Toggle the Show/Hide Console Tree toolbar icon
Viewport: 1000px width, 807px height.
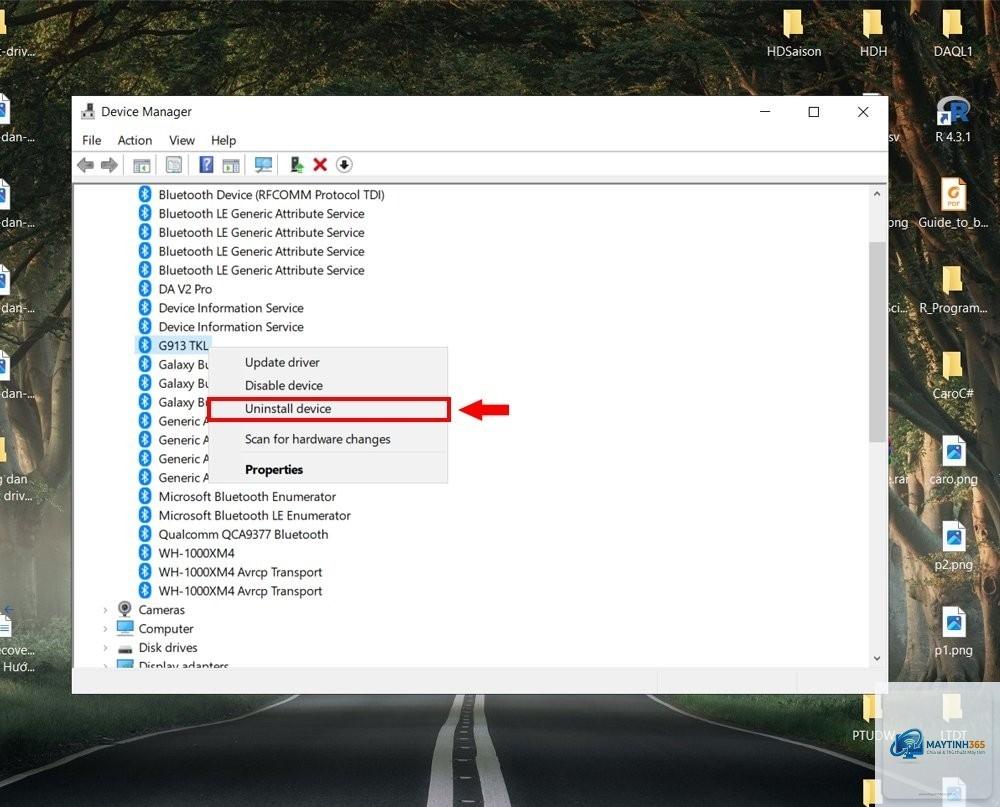[142, 165]
